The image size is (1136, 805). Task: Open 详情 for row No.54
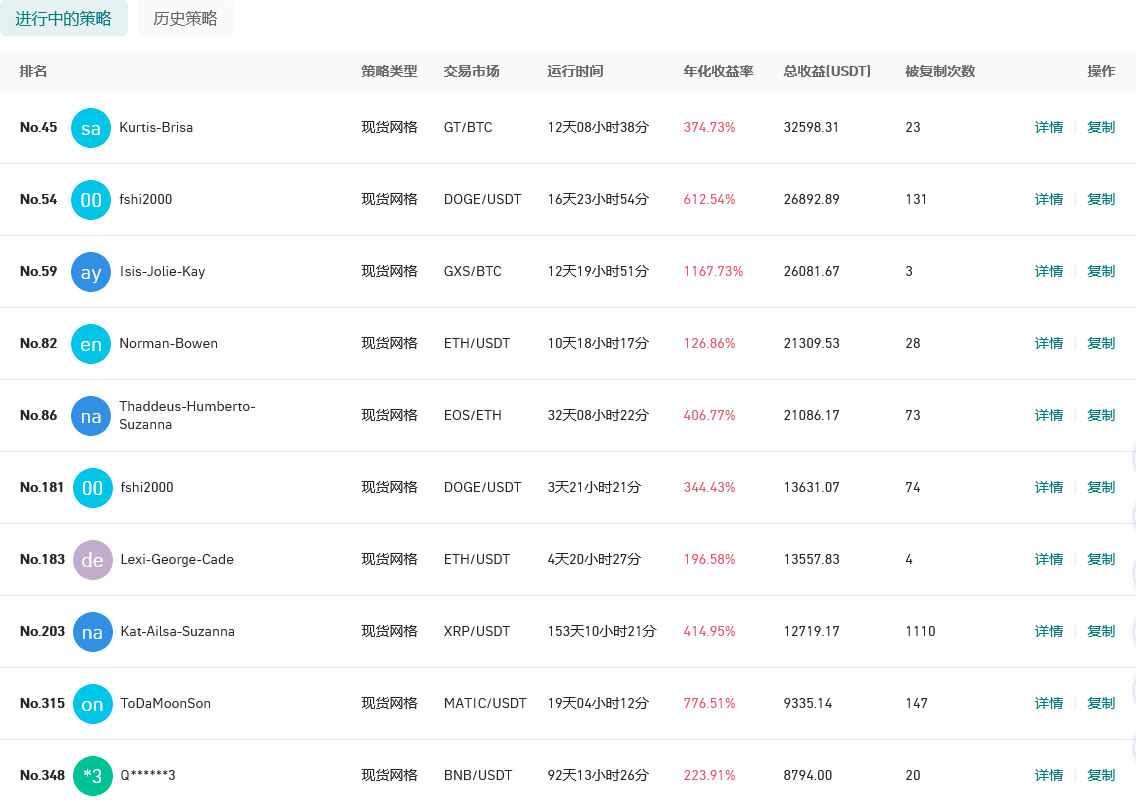coord(1048,199)
